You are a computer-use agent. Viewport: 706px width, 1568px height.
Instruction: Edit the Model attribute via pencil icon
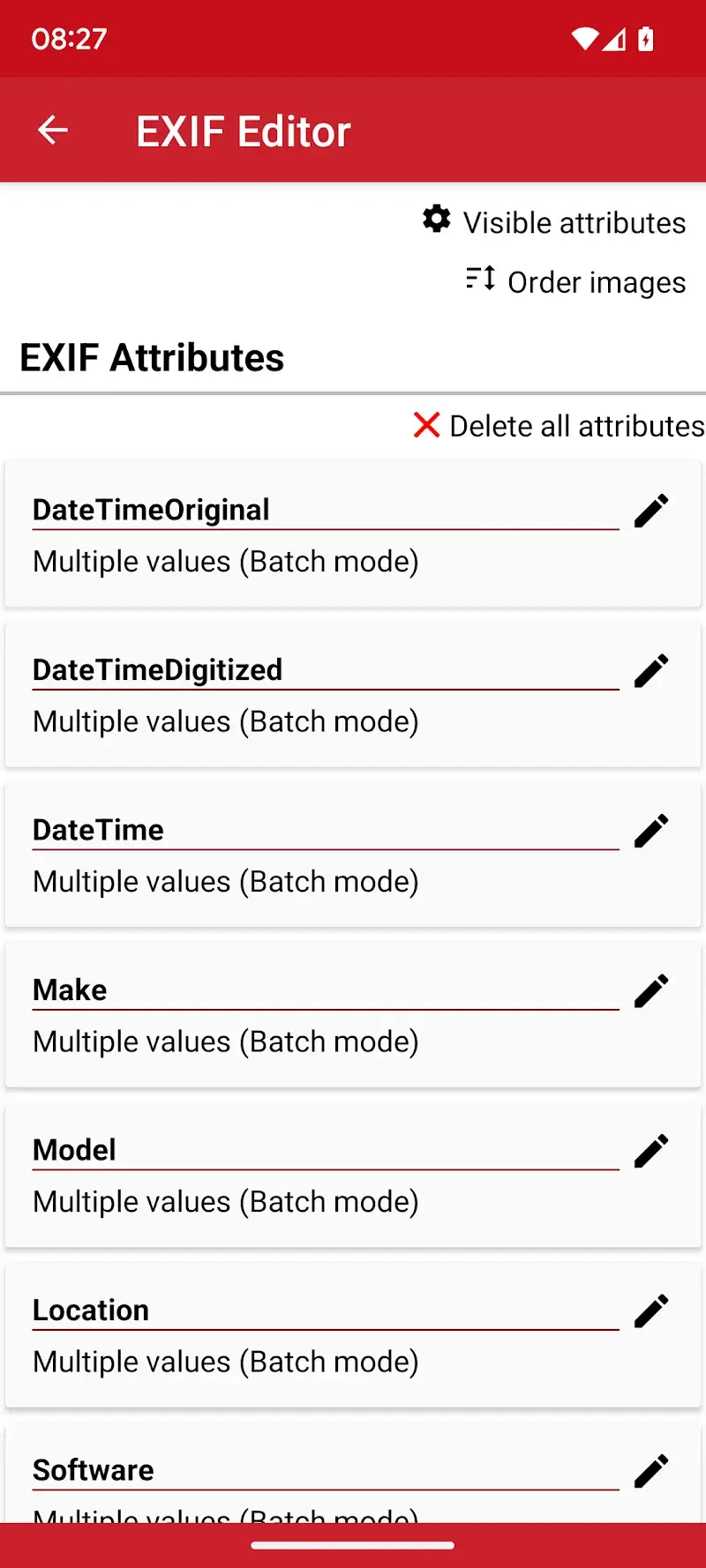tap(651, 1151)
